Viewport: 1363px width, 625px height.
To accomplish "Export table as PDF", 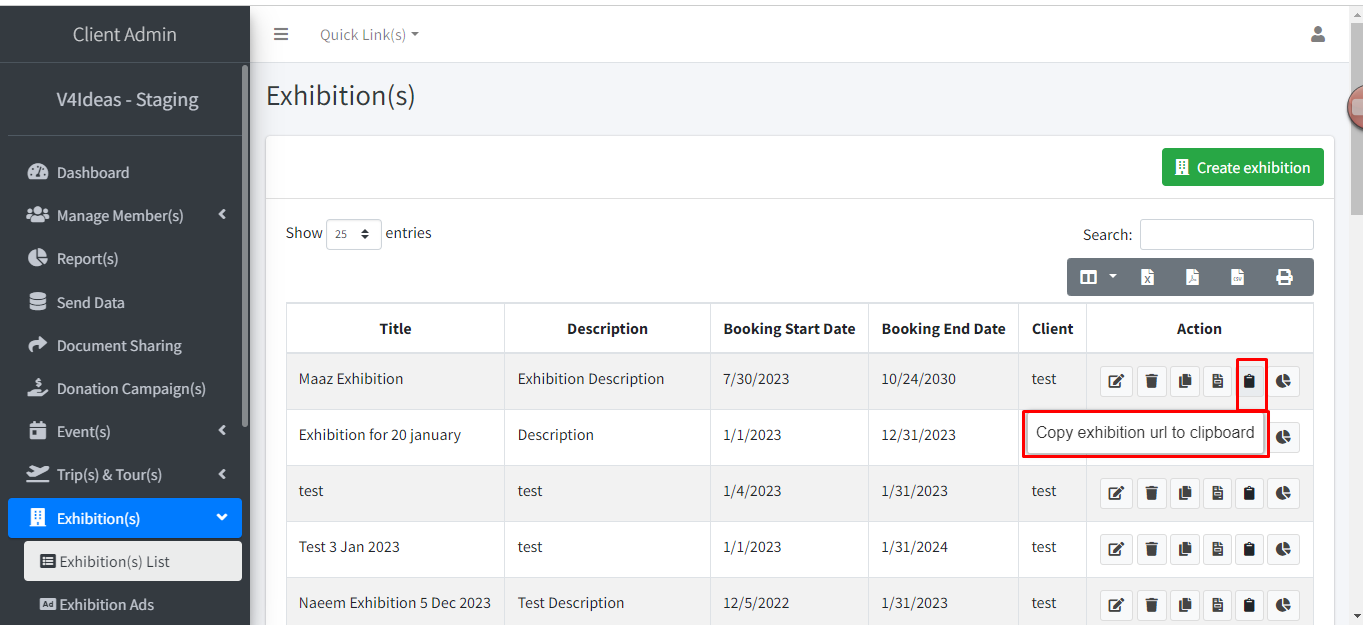I will 1192,277.
